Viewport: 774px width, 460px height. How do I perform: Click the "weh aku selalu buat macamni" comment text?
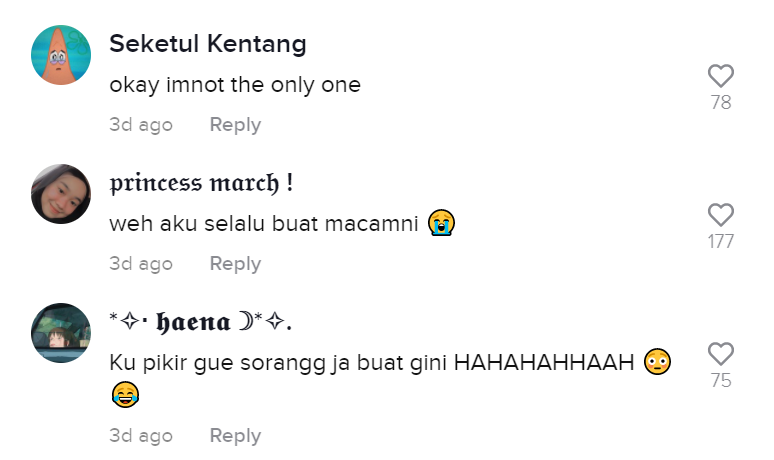tap(264, 223)
